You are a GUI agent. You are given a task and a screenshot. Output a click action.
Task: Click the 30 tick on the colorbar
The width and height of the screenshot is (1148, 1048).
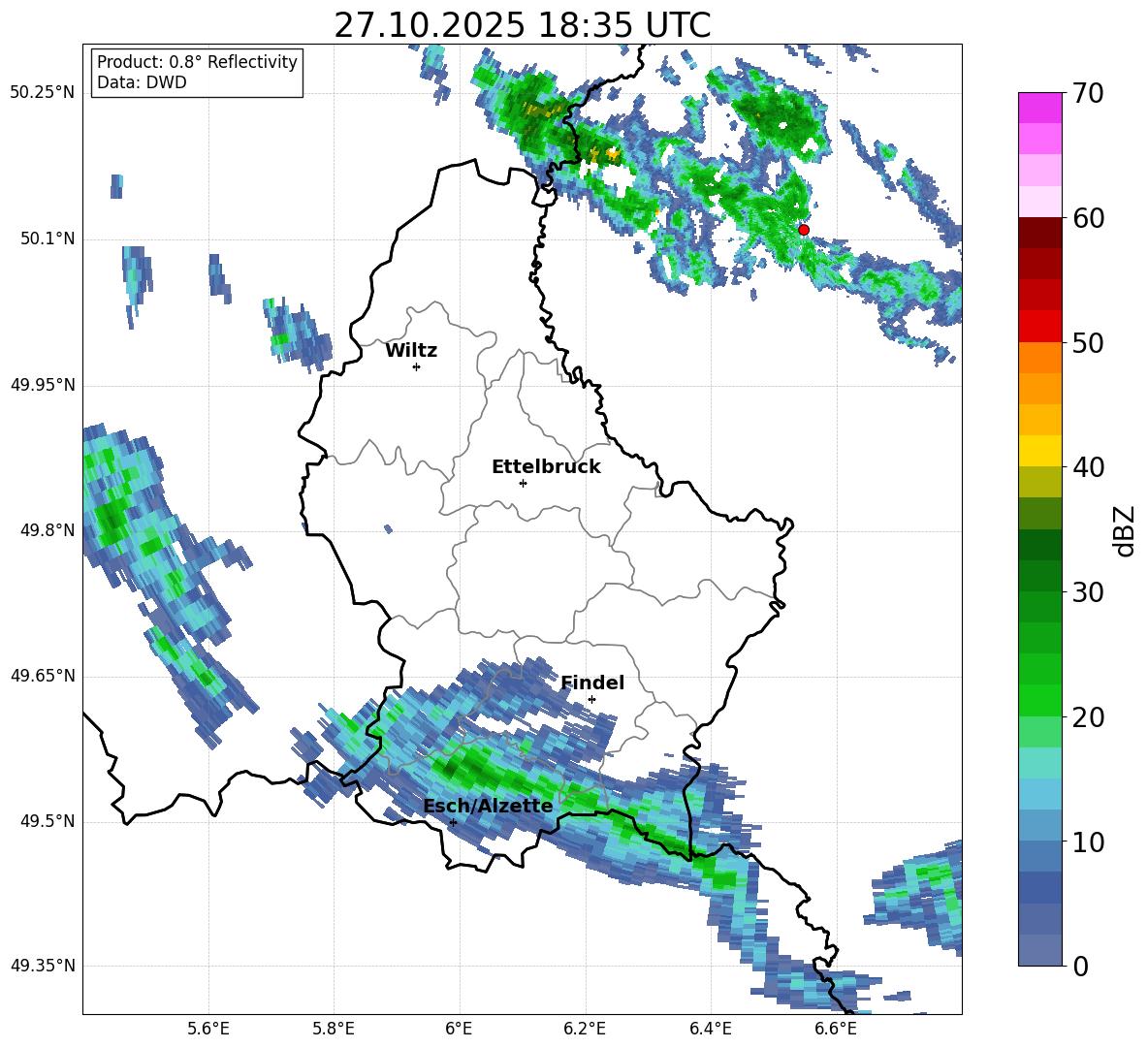point(1088,592)
